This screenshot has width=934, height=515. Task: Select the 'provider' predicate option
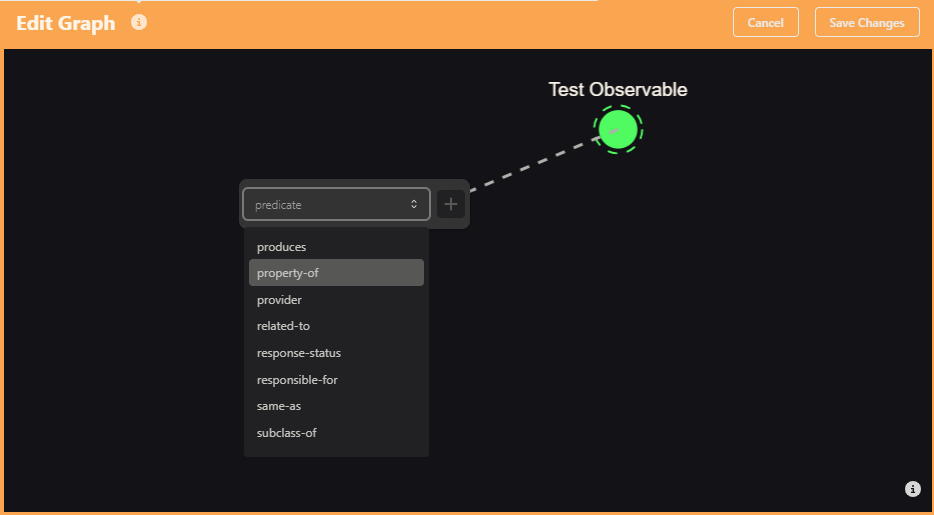tap(337, 299)
